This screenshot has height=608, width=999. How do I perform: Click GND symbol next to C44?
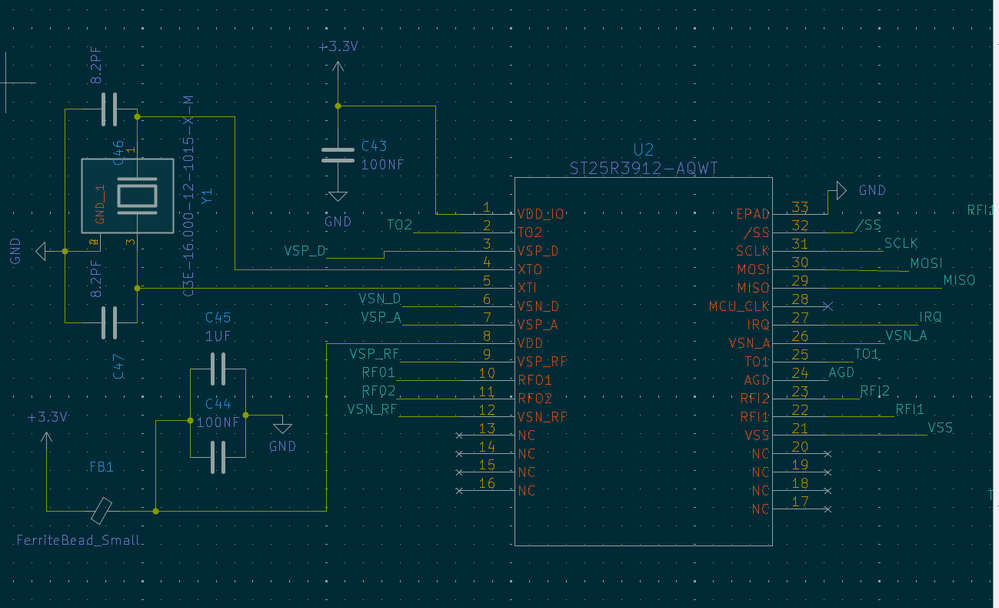pyautogui.click(x=282, y=428)
